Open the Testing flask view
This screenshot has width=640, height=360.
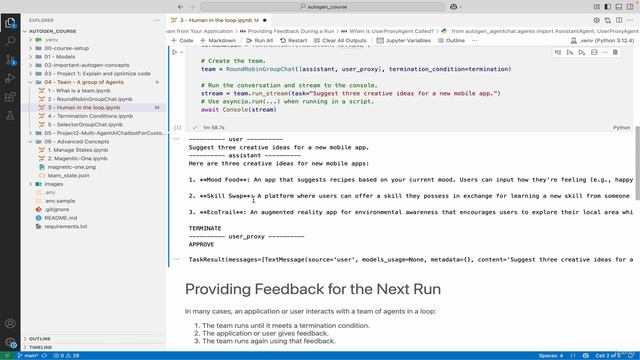coord(10,116)
